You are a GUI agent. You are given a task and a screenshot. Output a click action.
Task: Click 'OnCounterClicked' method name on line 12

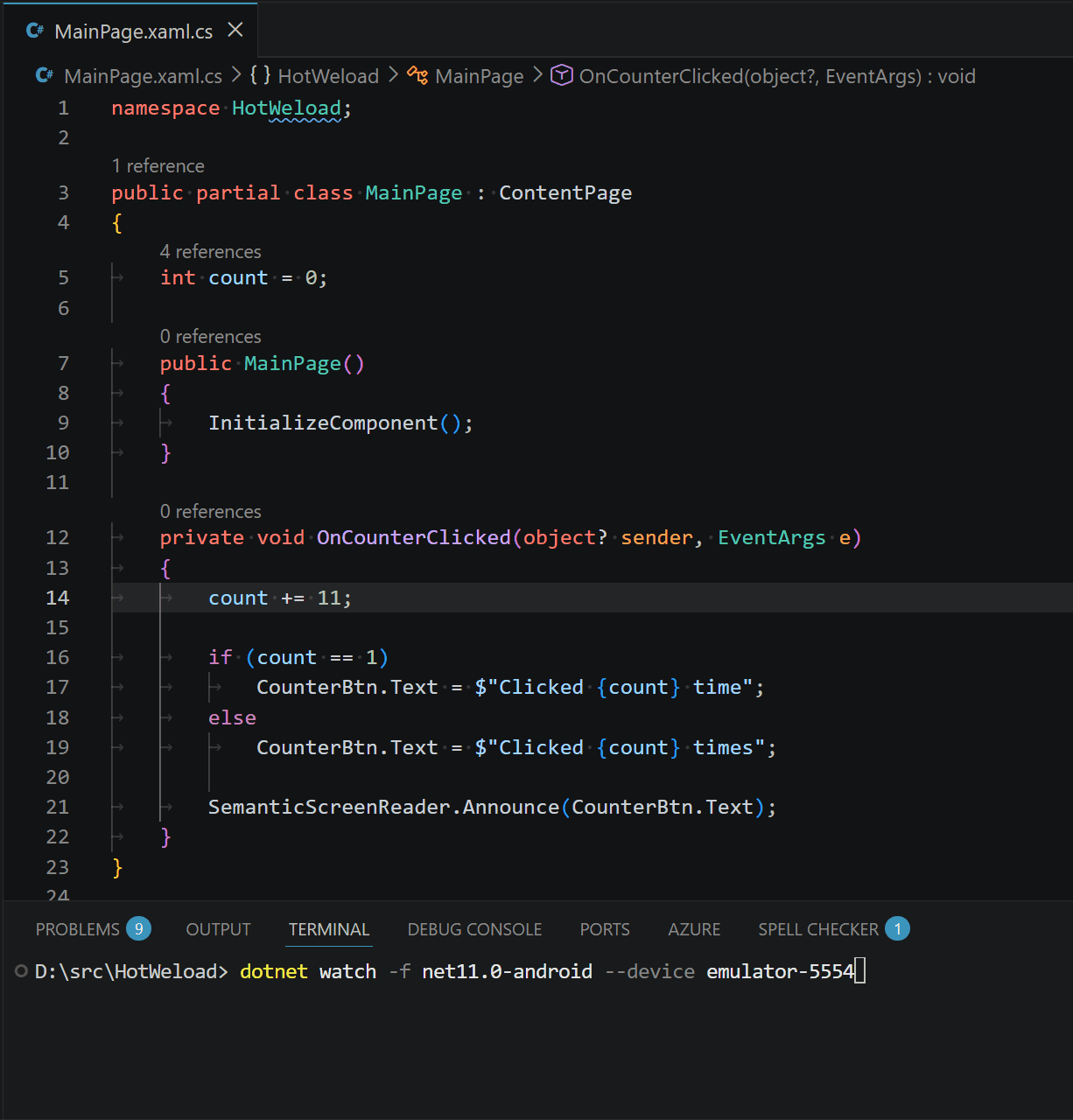tap(413, 537)
